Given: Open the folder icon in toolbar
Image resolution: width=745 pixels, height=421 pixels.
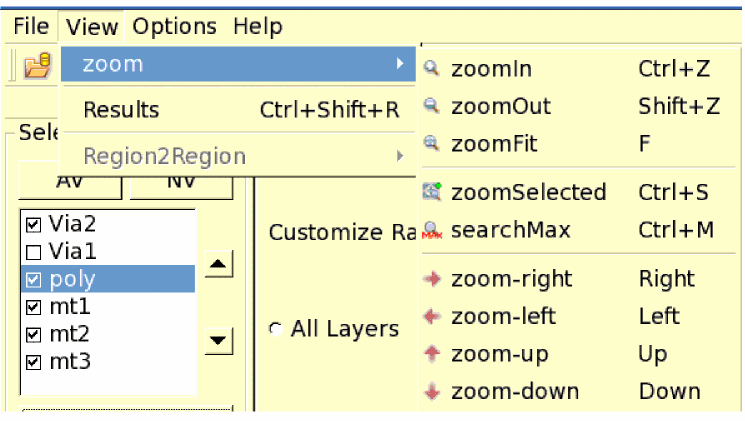Looking at the screenshot, I should click(37, 66).
